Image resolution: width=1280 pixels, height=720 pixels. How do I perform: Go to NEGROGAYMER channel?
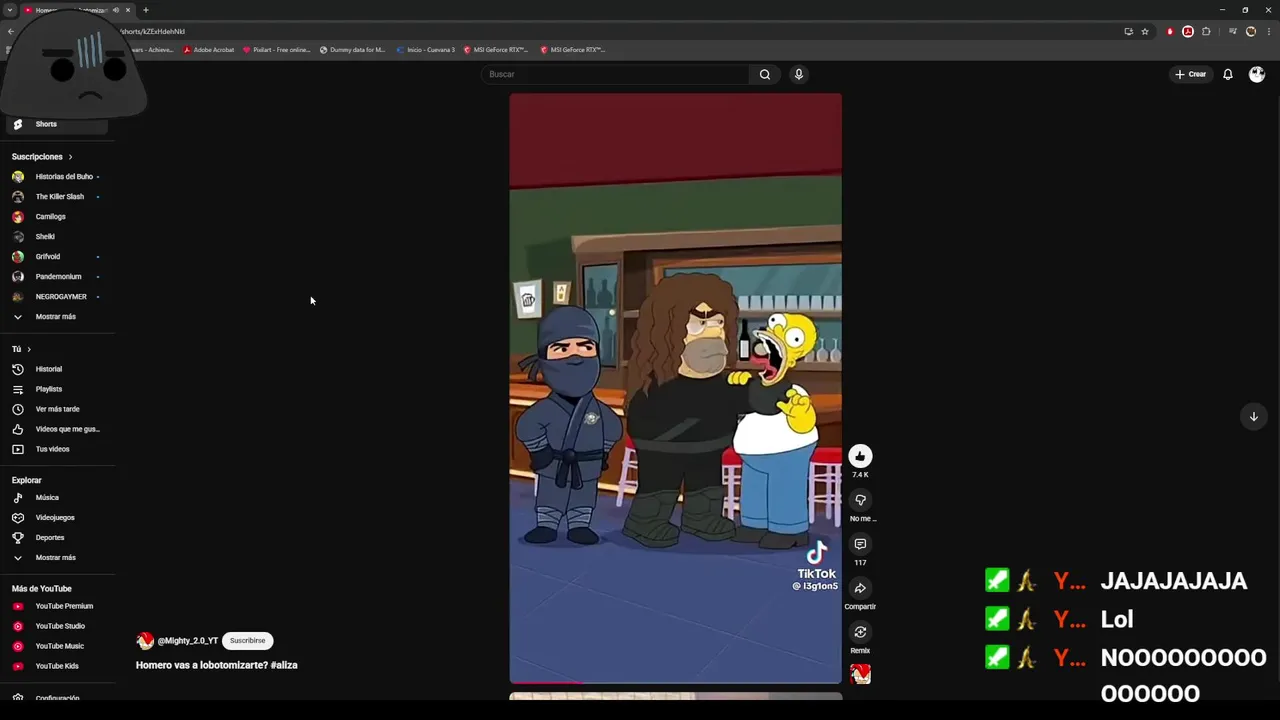pos(57,297)
